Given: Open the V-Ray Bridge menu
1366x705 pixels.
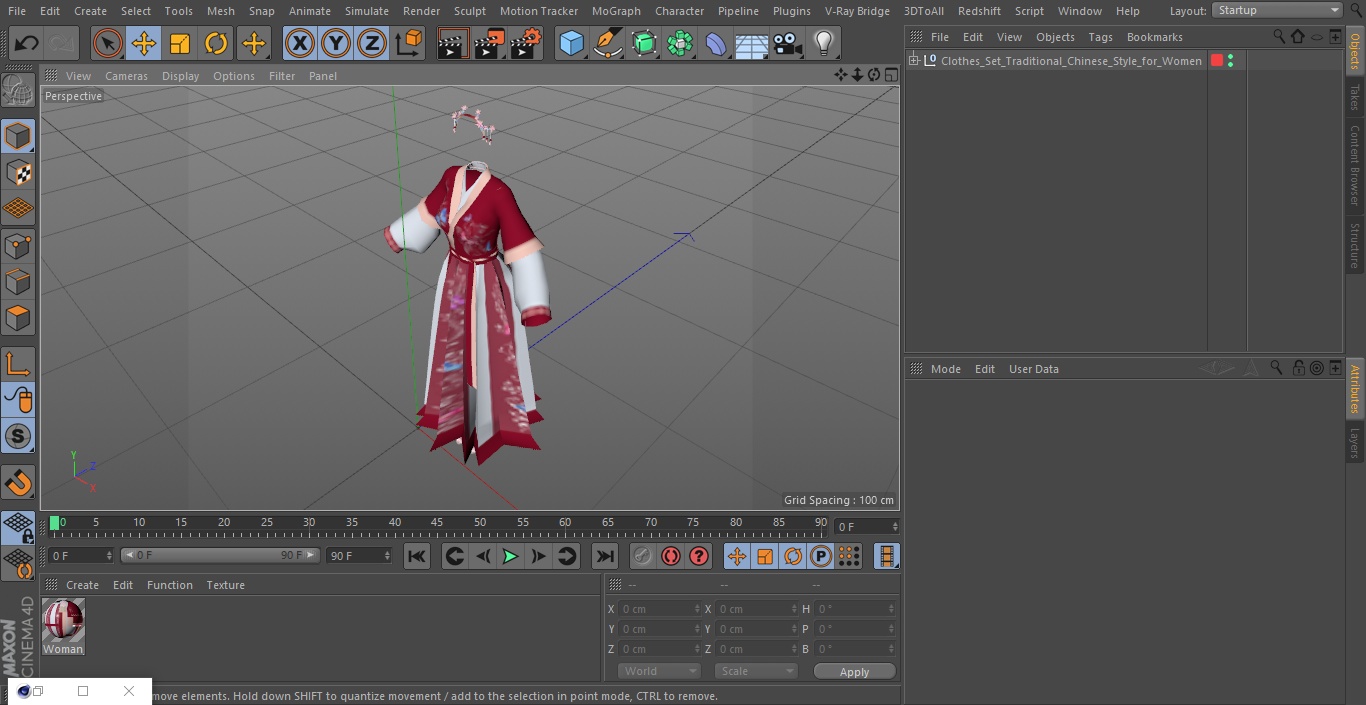Looking at the screenshot, I should coord(857,11).
